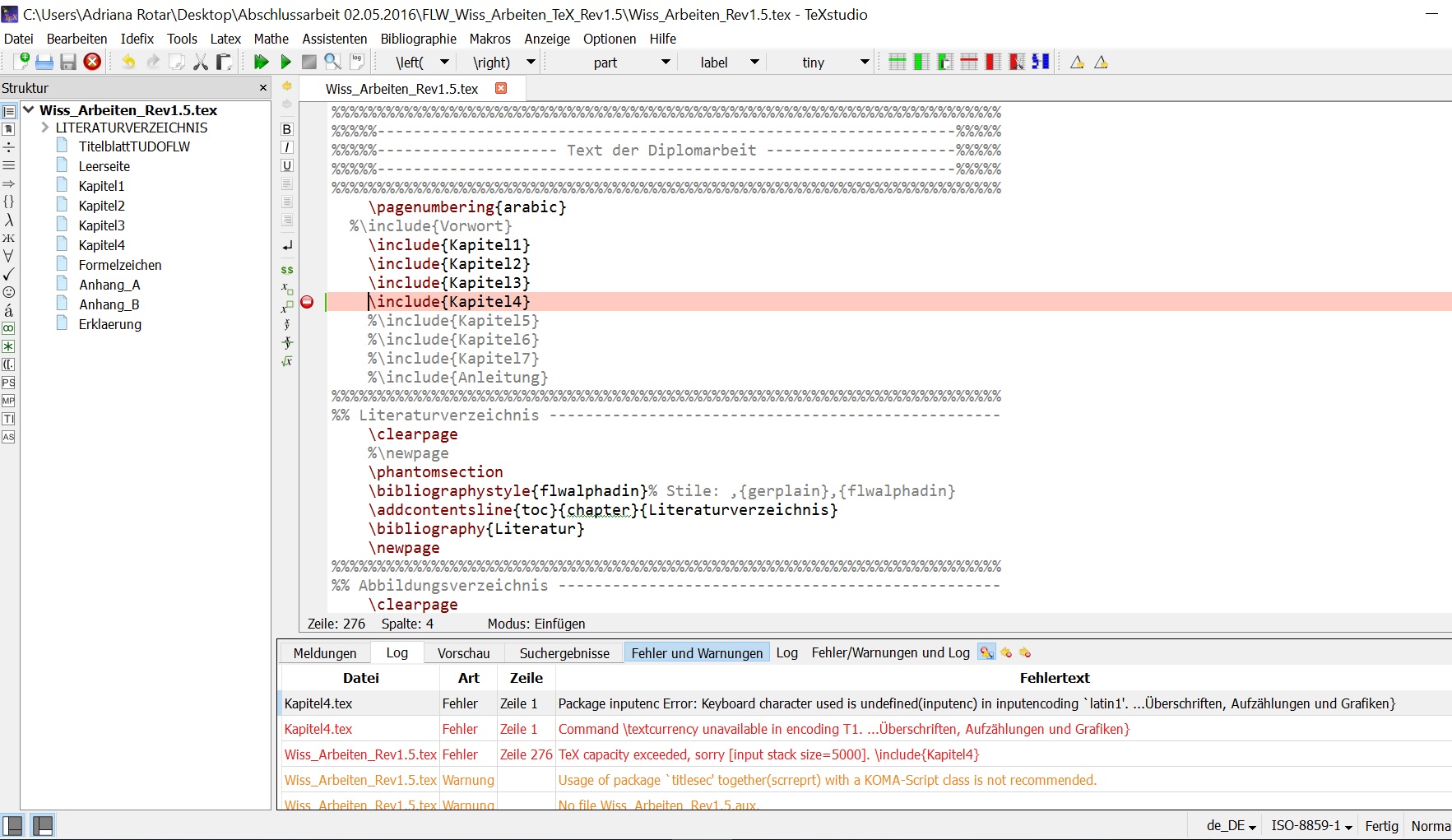This screenshot has width=1452, height=840.
Task: Close the Wiss_Arbeiten_Rev1.5.tex editor tab
Action: (501, 88)
